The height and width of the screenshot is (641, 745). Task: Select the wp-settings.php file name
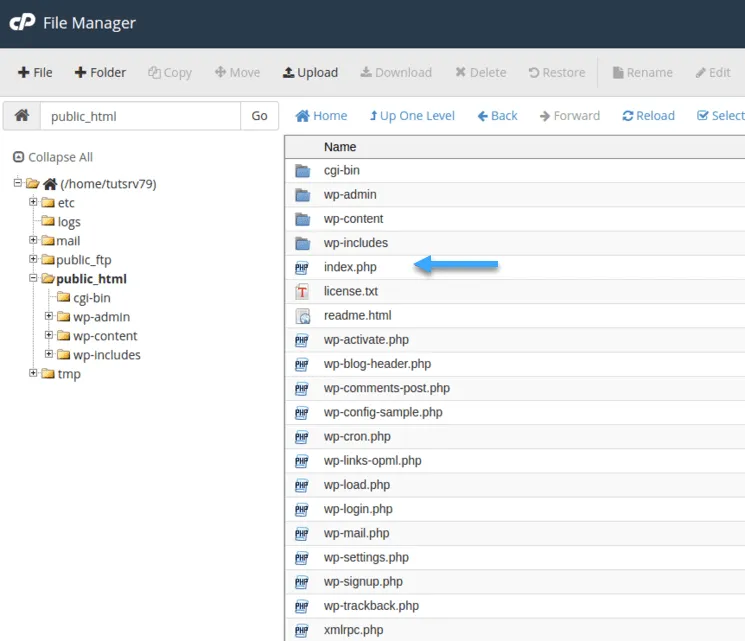(366, 557)
